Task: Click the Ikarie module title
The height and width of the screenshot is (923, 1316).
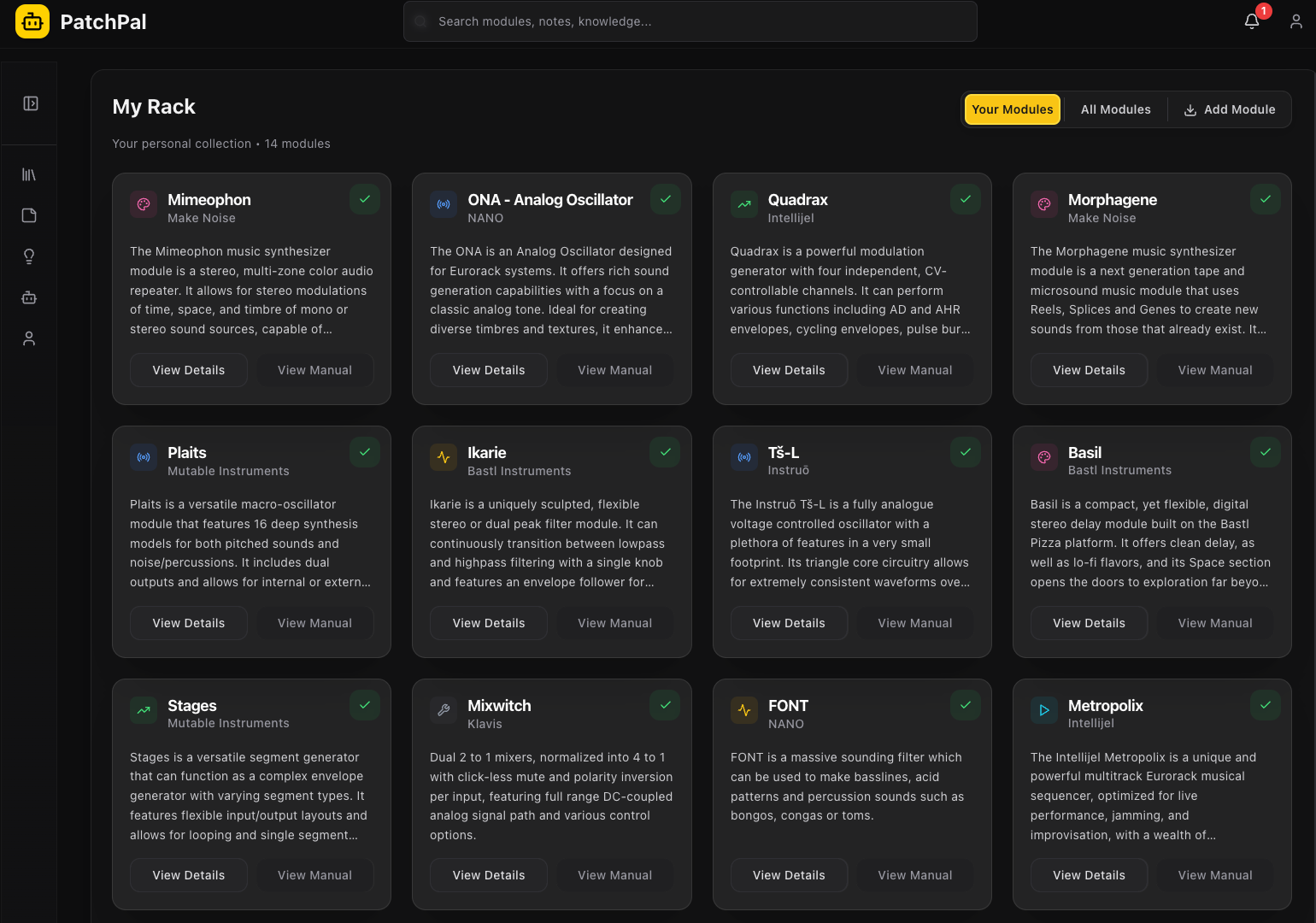Action: pyautogui.click(x=487, y=452)
